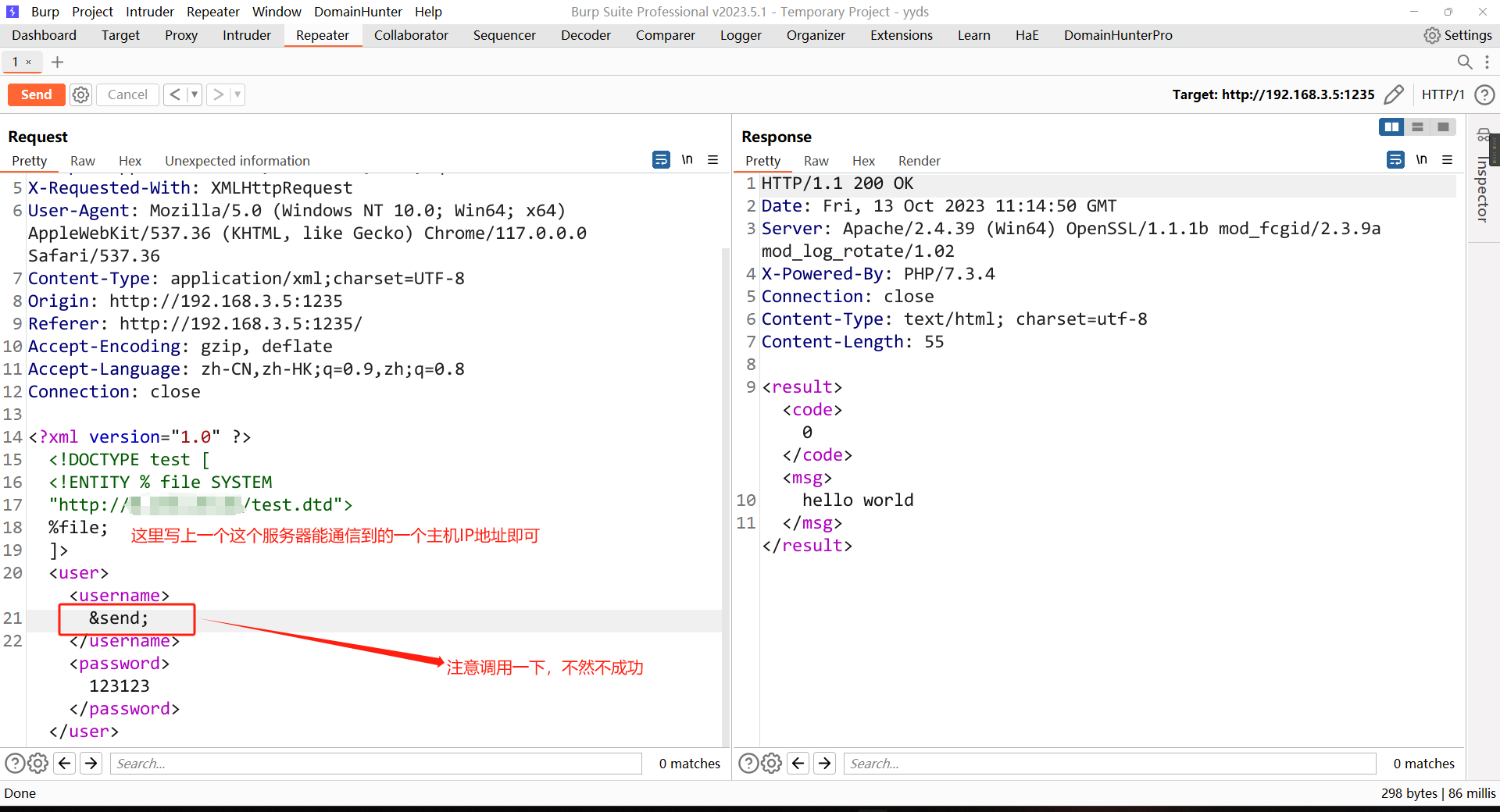
Task: Open forward history dropdown arrow
Action: (x=237, y=94)
